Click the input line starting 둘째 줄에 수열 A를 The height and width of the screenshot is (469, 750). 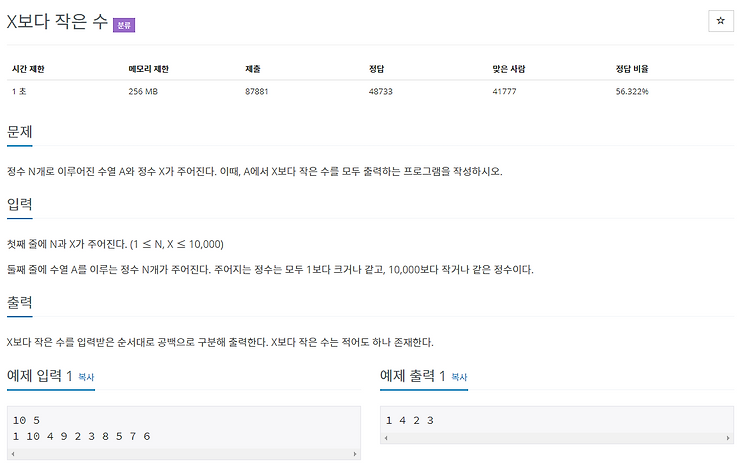[x=270, y=270]
